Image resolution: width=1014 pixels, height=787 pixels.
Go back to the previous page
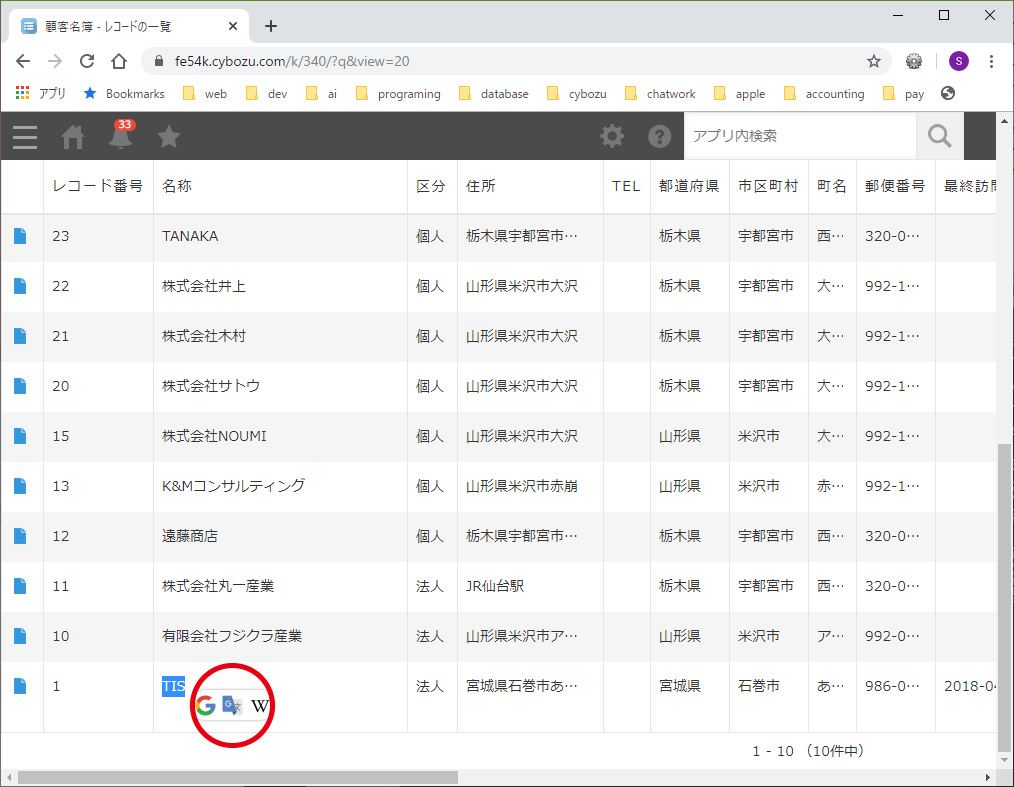23,61
